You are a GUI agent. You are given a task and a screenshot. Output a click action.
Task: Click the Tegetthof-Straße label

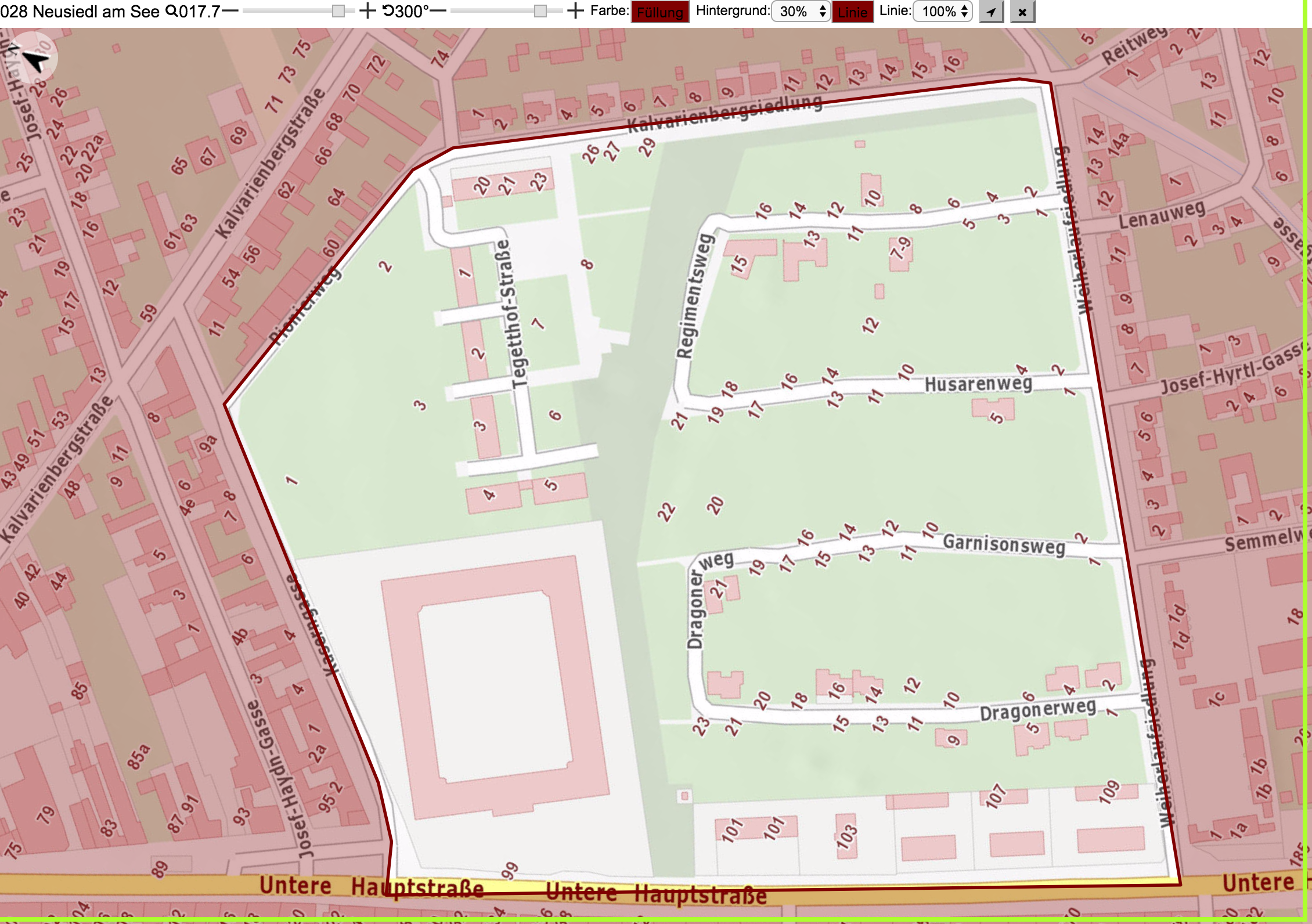[x=512, y=313]
